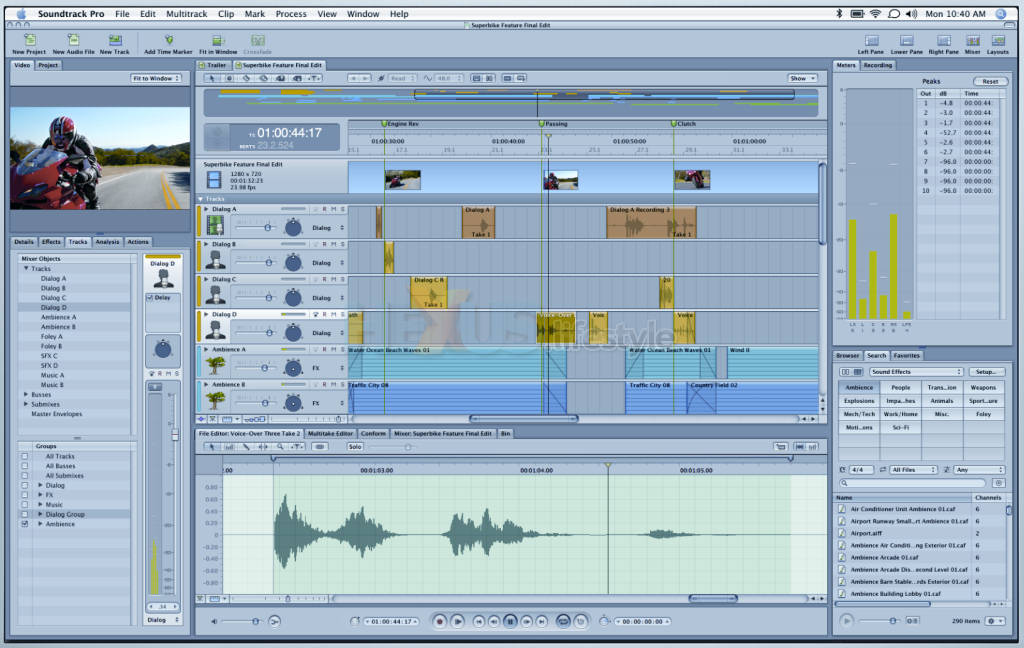Open the Sound Effects dropdown
The width and height of the screenshot is (1024, 648).
pyautogui.click(x=916, y=372)
